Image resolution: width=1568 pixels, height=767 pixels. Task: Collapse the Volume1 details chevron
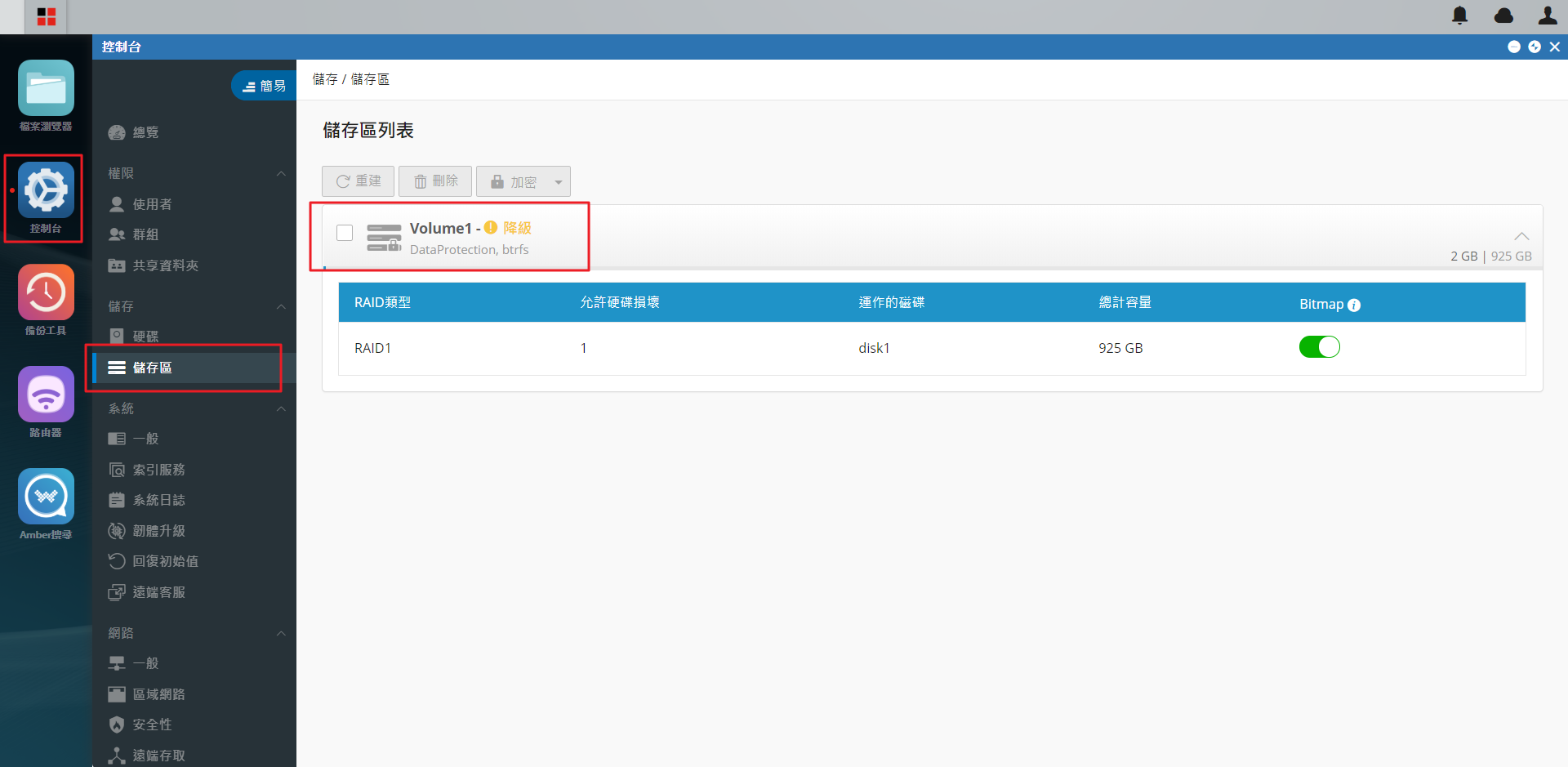pos(1521,236)
